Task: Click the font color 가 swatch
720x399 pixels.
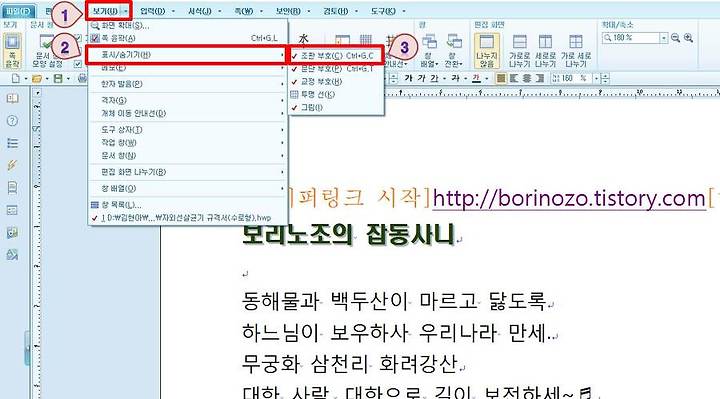Action: point(477,79)
